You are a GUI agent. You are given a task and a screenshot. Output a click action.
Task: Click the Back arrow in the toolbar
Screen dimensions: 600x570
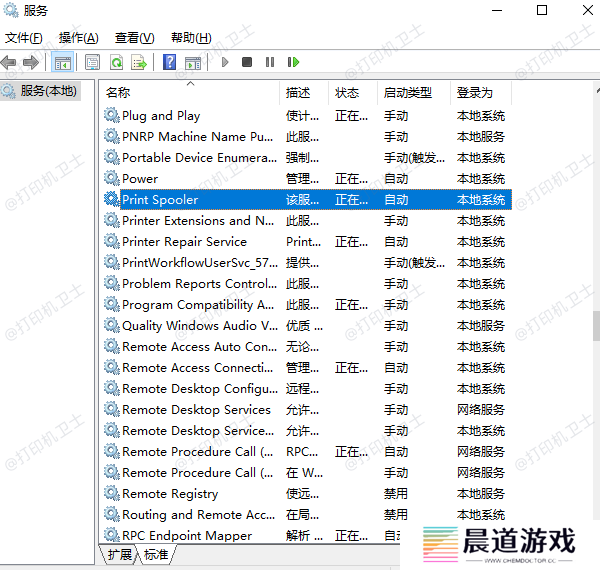click(x=8, y=62)
